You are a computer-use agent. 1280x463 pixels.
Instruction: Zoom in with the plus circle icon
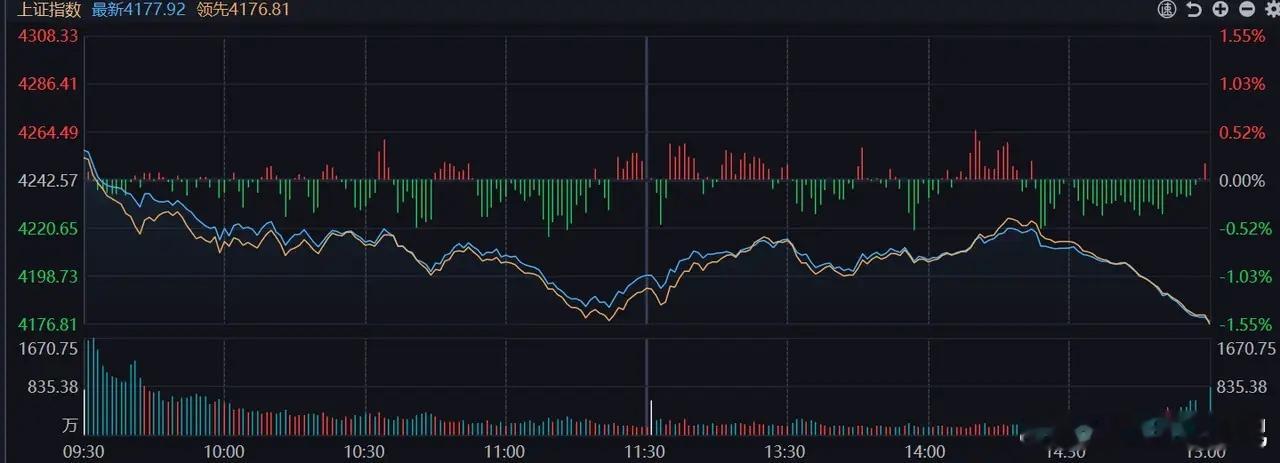tap(1220, 10)
